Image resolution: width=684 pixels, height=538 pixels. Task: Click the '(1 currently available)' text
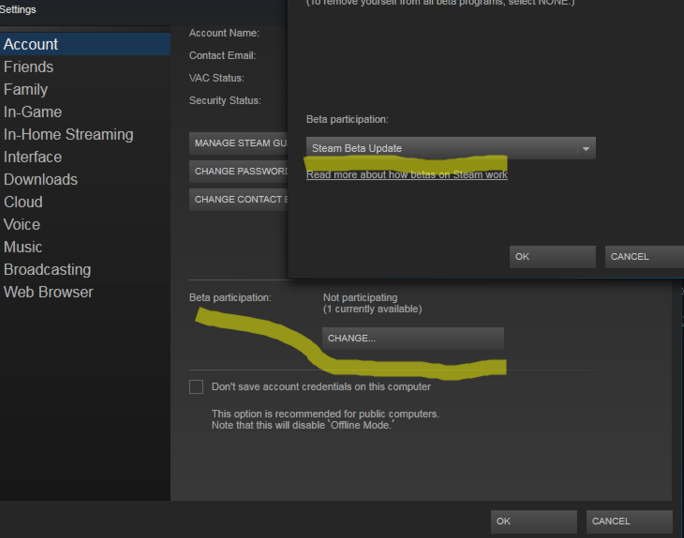[x=373, y=309]
